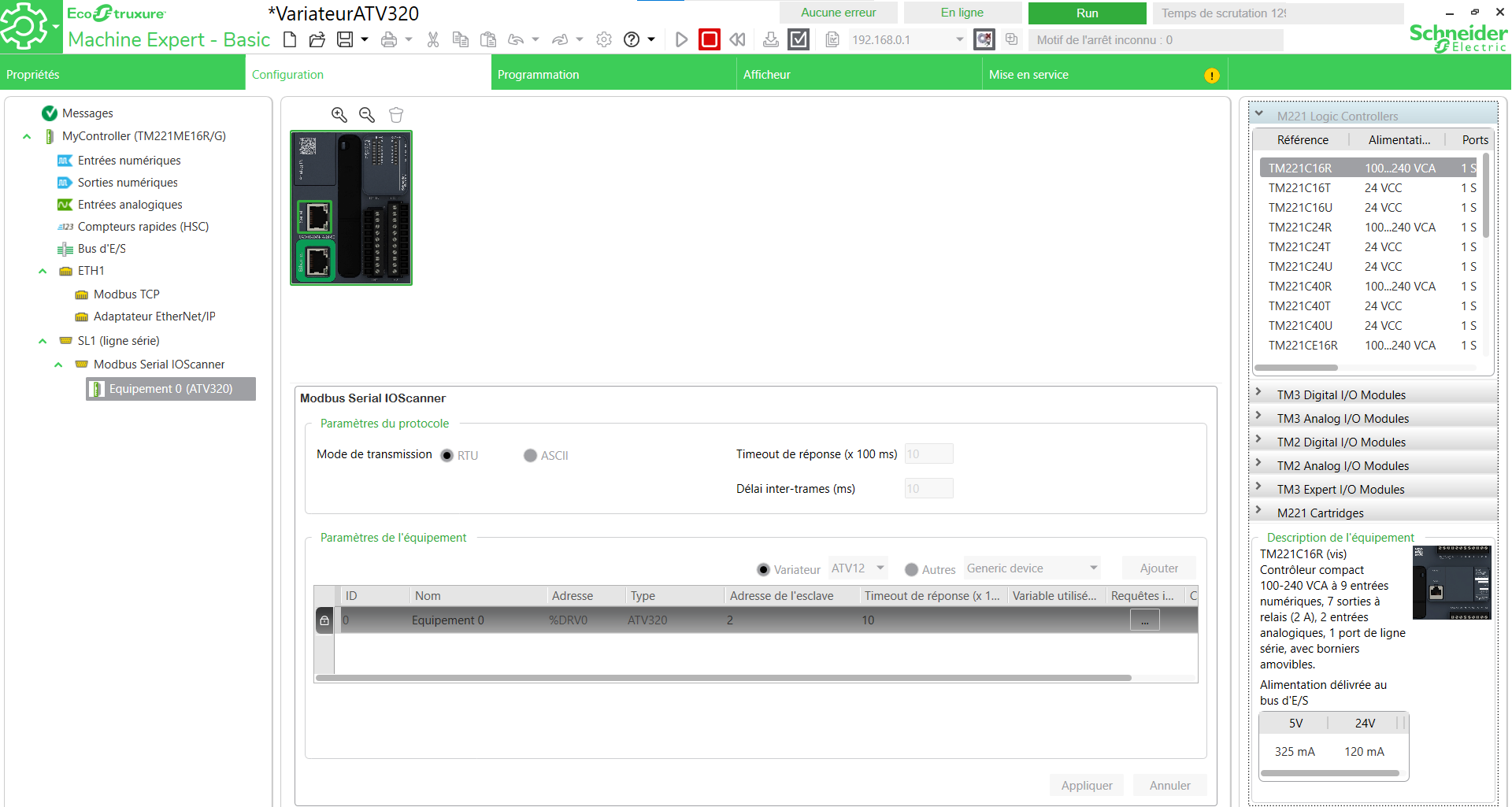Screen dimensions: 1512x807
Task: Select ASCII transmission mode
Action: click(530, 455)
